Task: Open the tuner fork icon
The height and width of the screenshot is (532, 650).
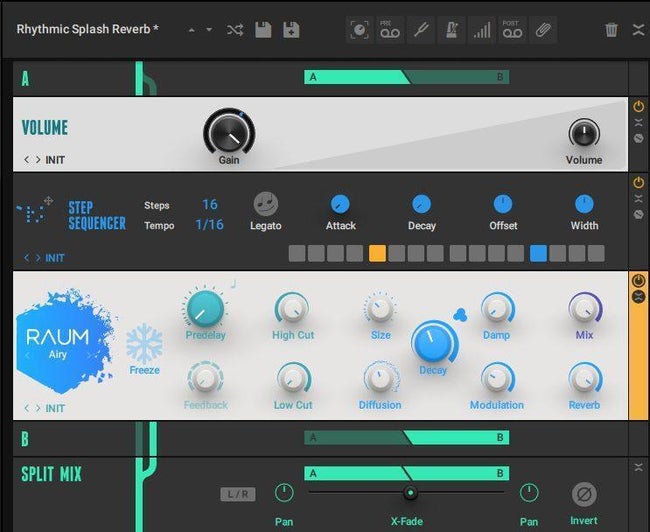Action: 421,30
